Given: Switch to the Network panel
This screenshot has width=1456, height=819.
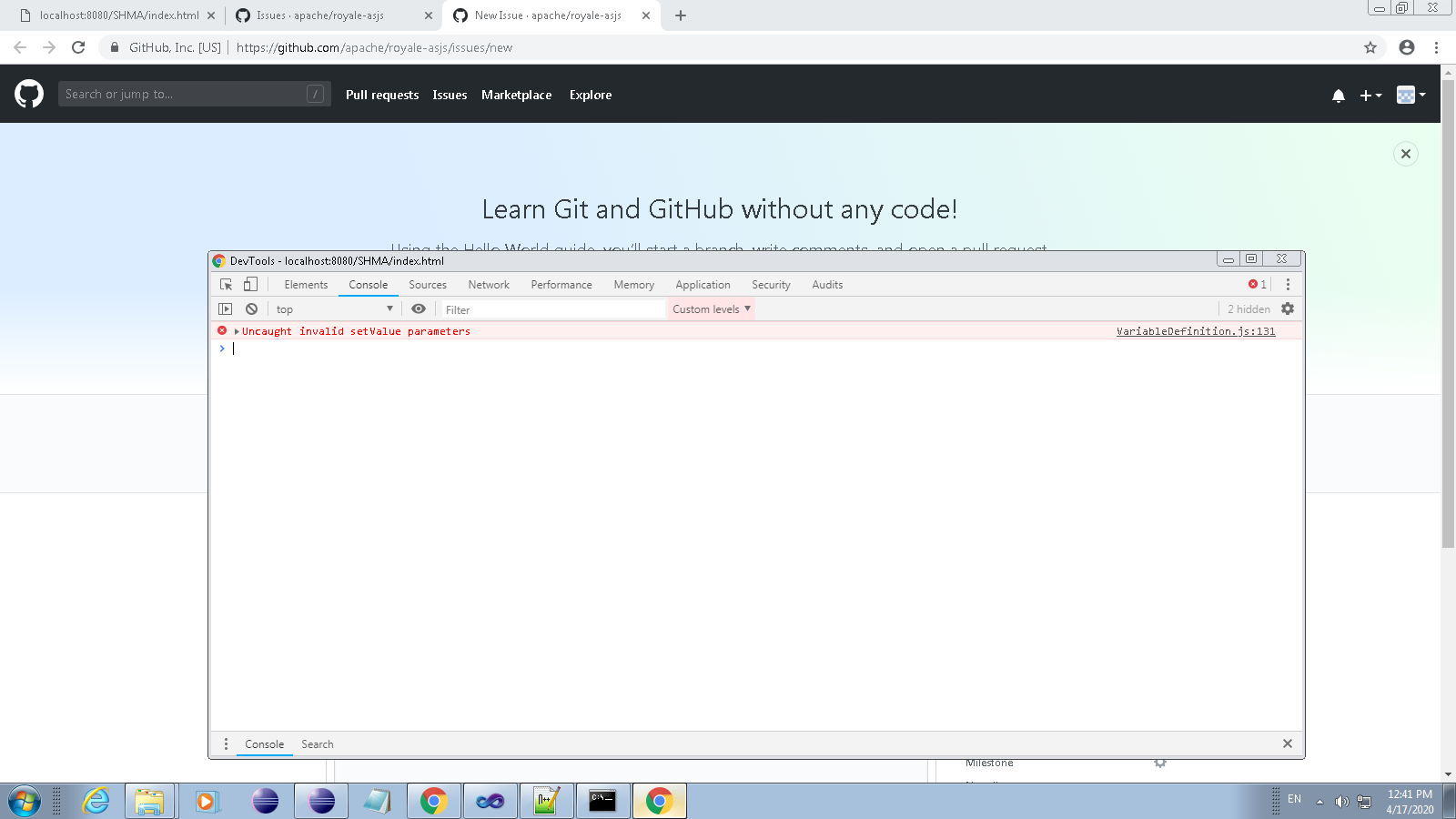Looking at the screenshot, I should tap(488, 284).
